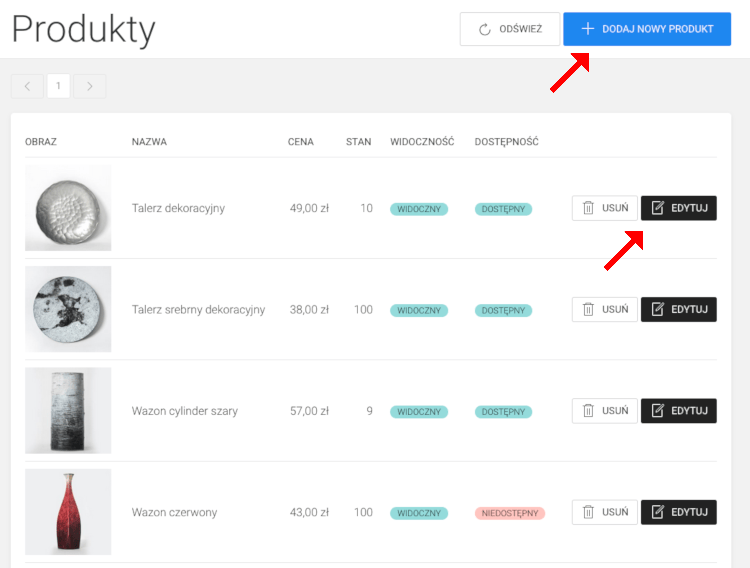Click Dostępny badge for Talerz dekoracyjny
Screen dimensions: 750x568
pyautogui.click(x=503, y=209)
